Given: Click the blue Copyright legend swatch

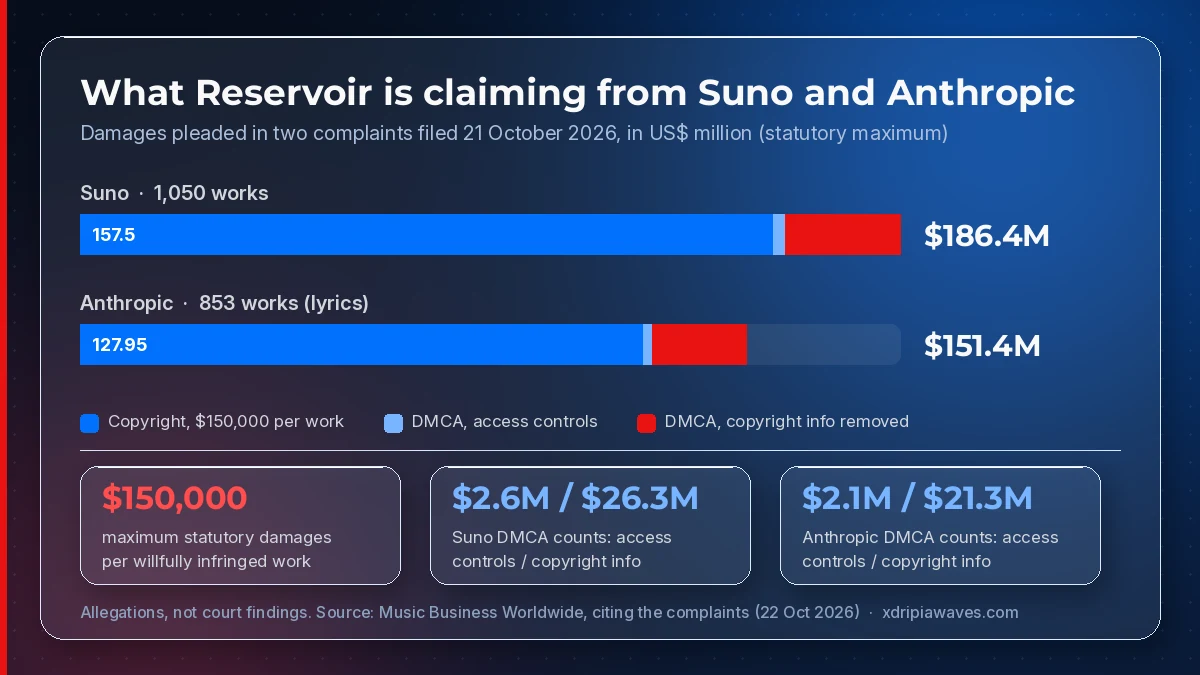Looking at the screenshot, I should tap(89, 423).
